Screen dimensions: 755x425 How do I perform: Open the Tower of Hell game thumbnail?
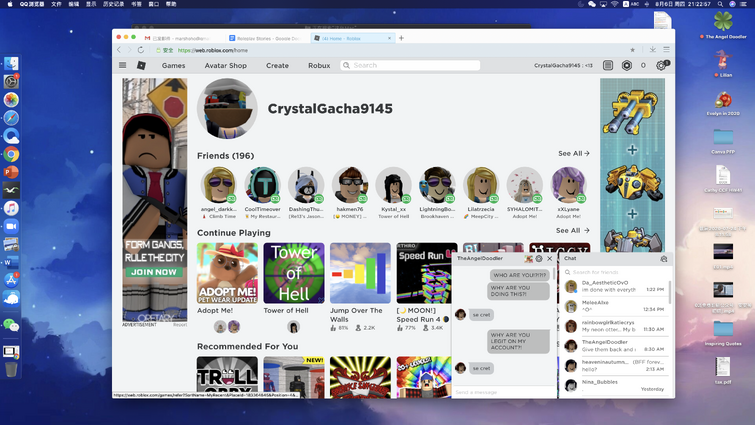coord(294,273)
